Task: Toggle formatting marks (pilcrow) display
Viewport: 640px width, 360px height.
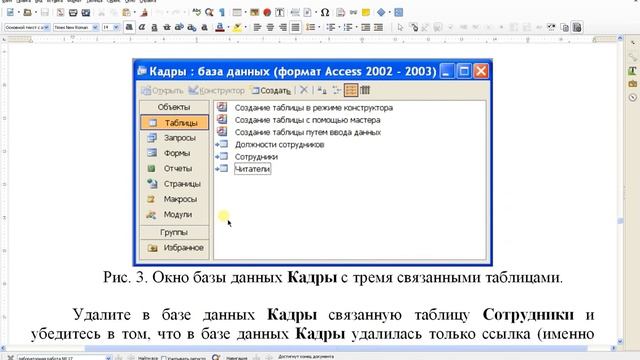Action: 222,13
